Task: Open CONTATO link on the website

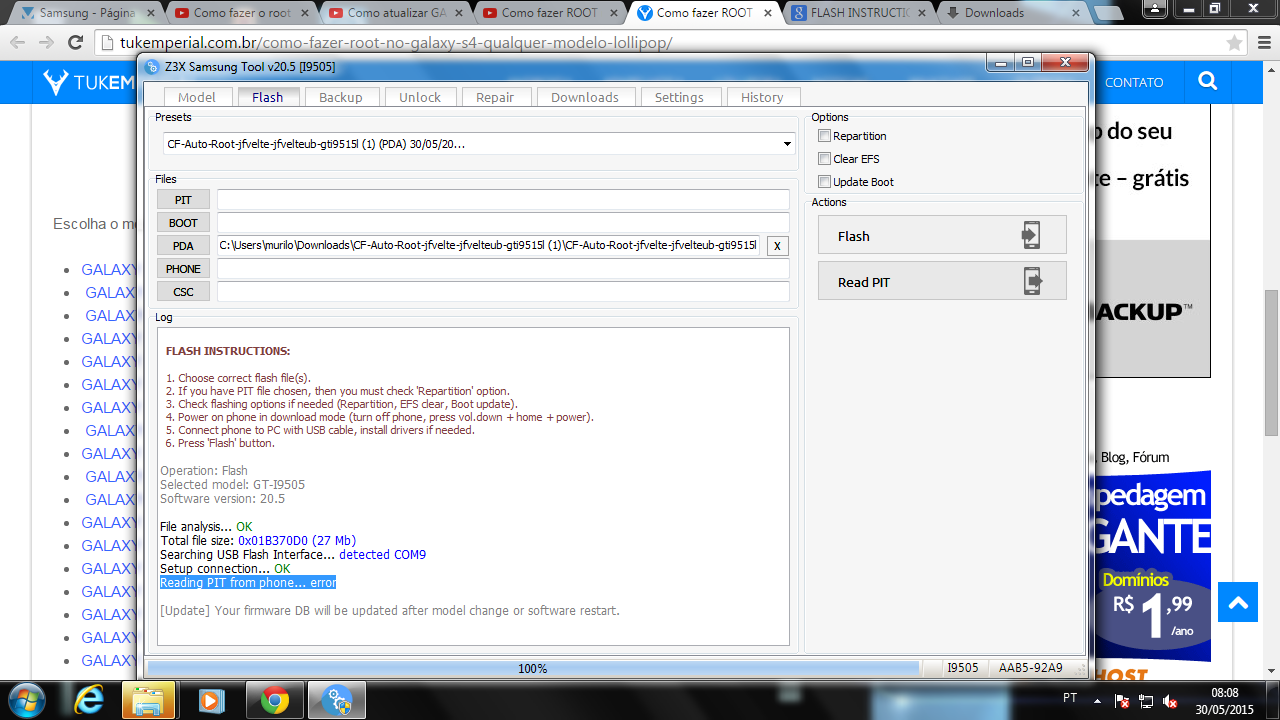Action: pyautogui.click(x=1134, y=83)
